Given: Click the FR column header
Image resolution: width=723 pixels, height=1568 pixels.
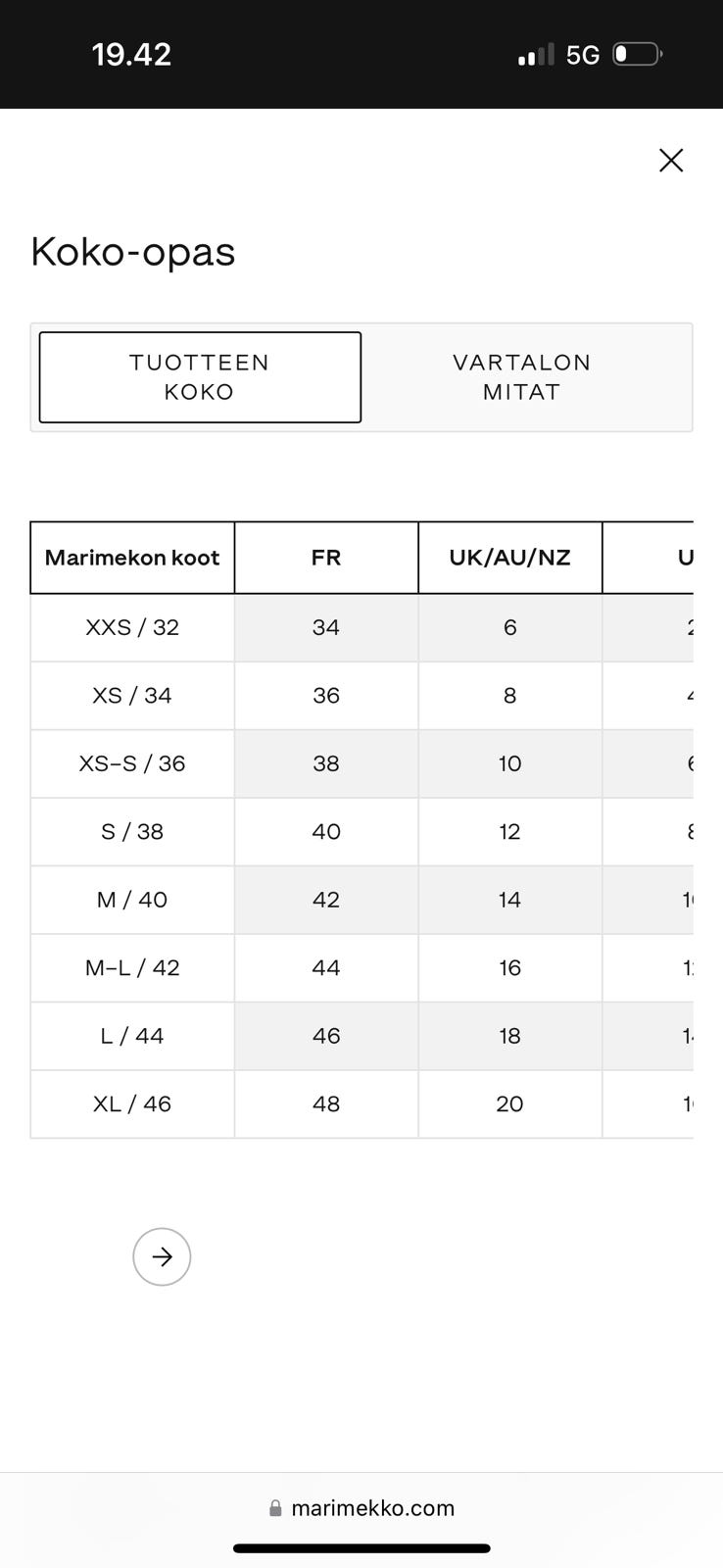Looking at the screenshot, I should (x=326, y=558).
